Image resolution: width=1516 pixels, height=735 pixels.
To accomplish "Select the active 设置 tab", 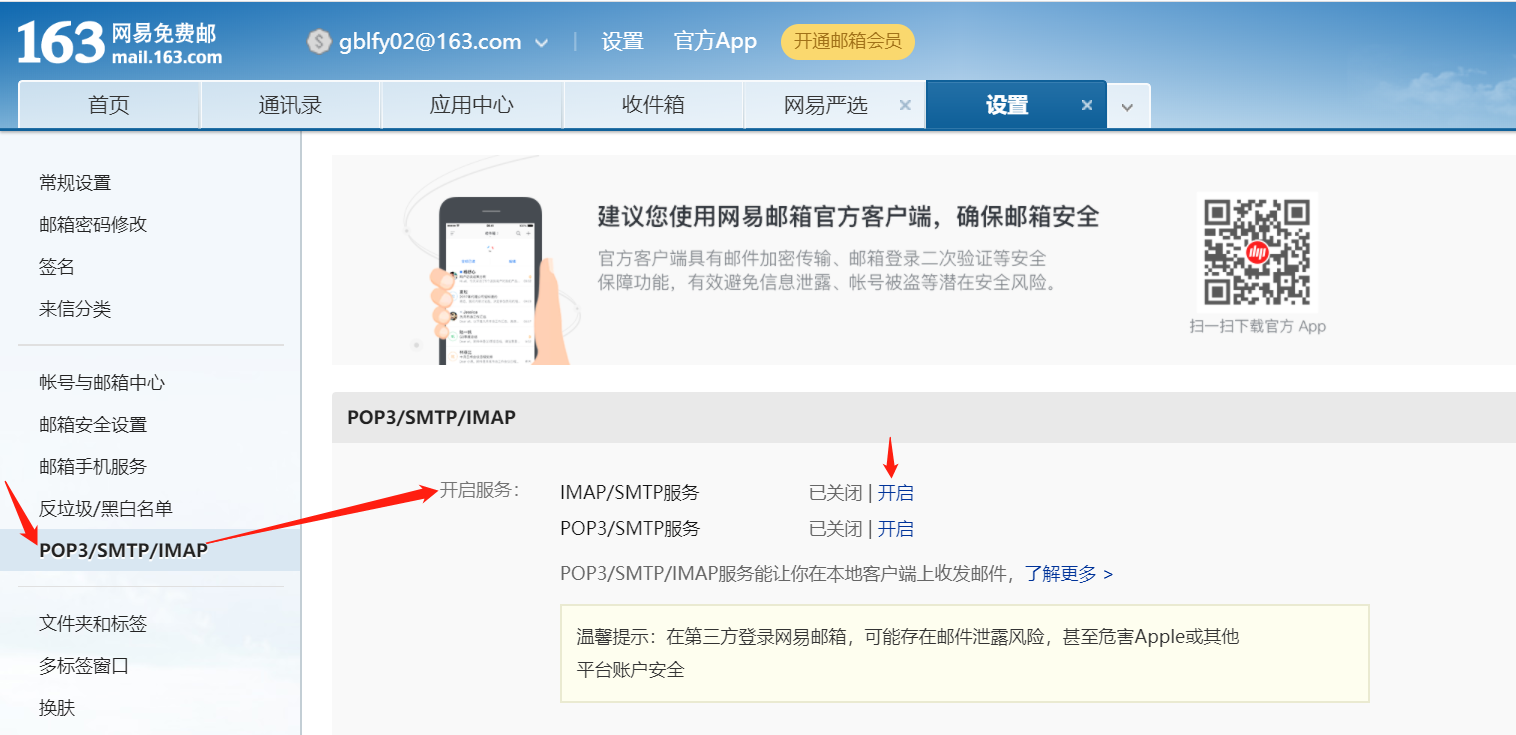I will click(1007, 105).
